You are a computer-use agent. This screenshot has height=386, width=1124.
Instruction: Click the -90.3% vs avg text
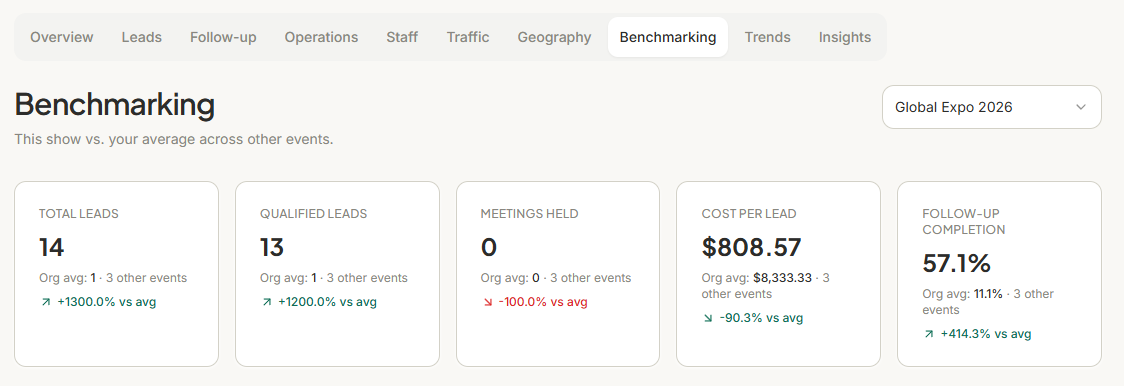(x=761, y=318)
